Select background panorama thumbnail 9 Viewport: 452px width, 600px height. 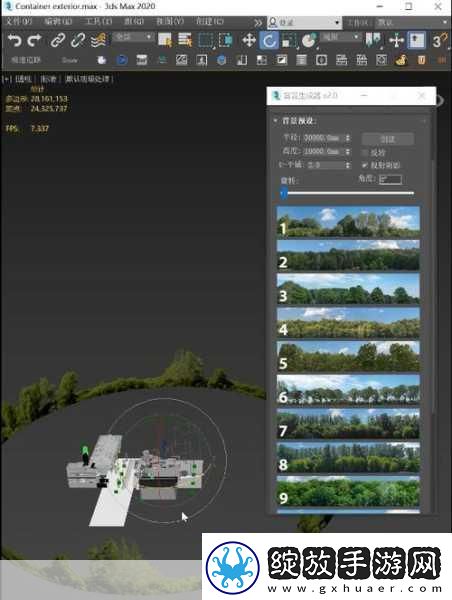[x=348, y=491]
